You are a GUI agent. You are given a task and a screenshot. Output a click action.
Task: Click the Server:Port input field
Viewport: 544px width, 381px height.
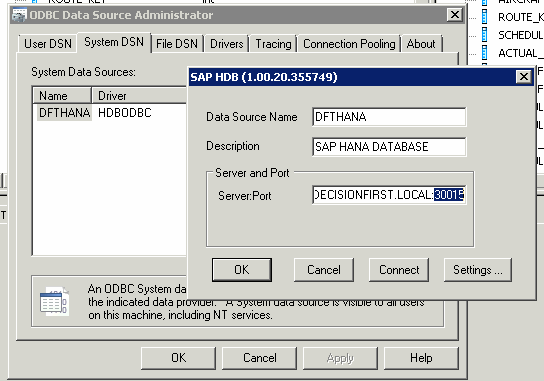click(389, 195)
